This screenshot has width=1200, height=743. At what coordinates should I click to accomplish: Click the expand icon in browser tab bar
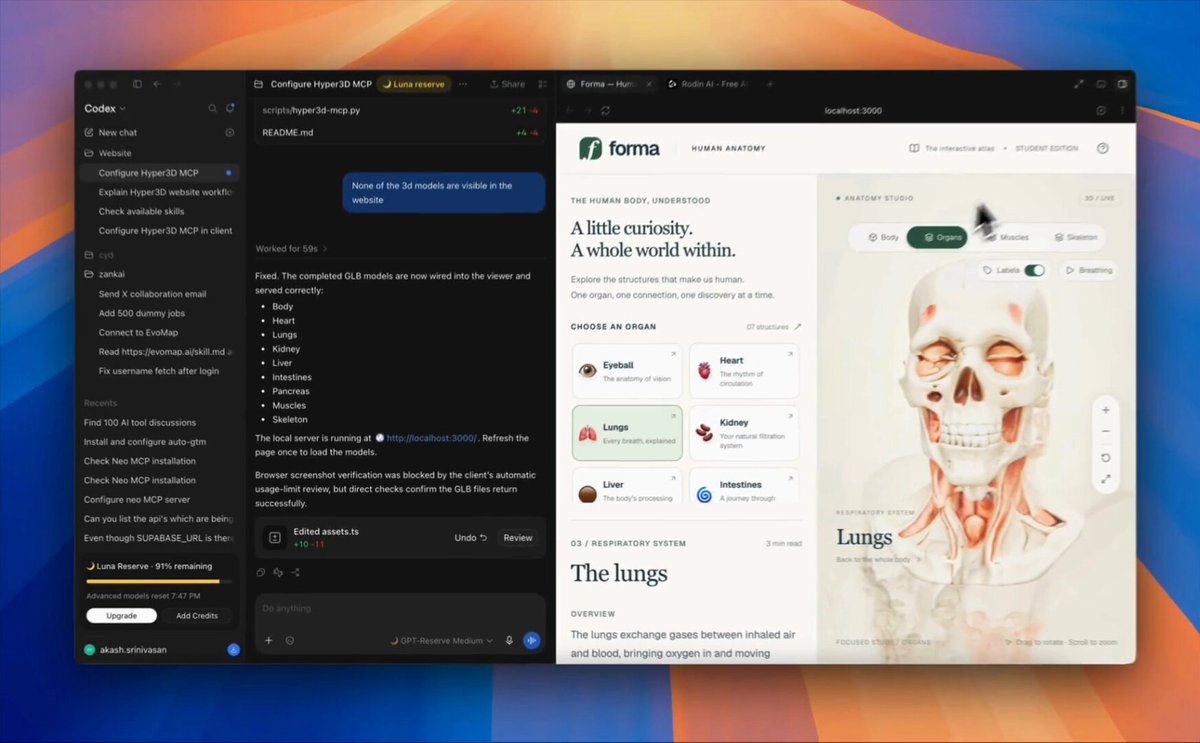coord(1079,84)
